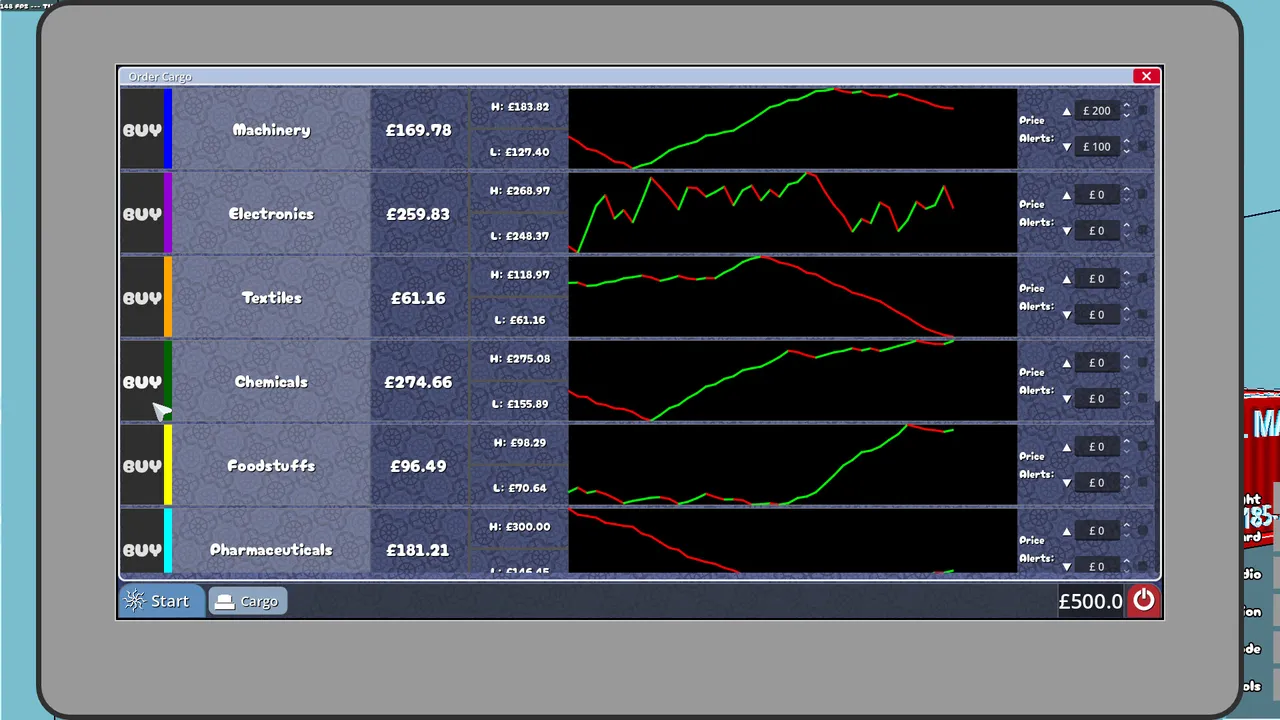Enable Machinery lower price alert checkbox
1280x720 pixels.
1143,147
